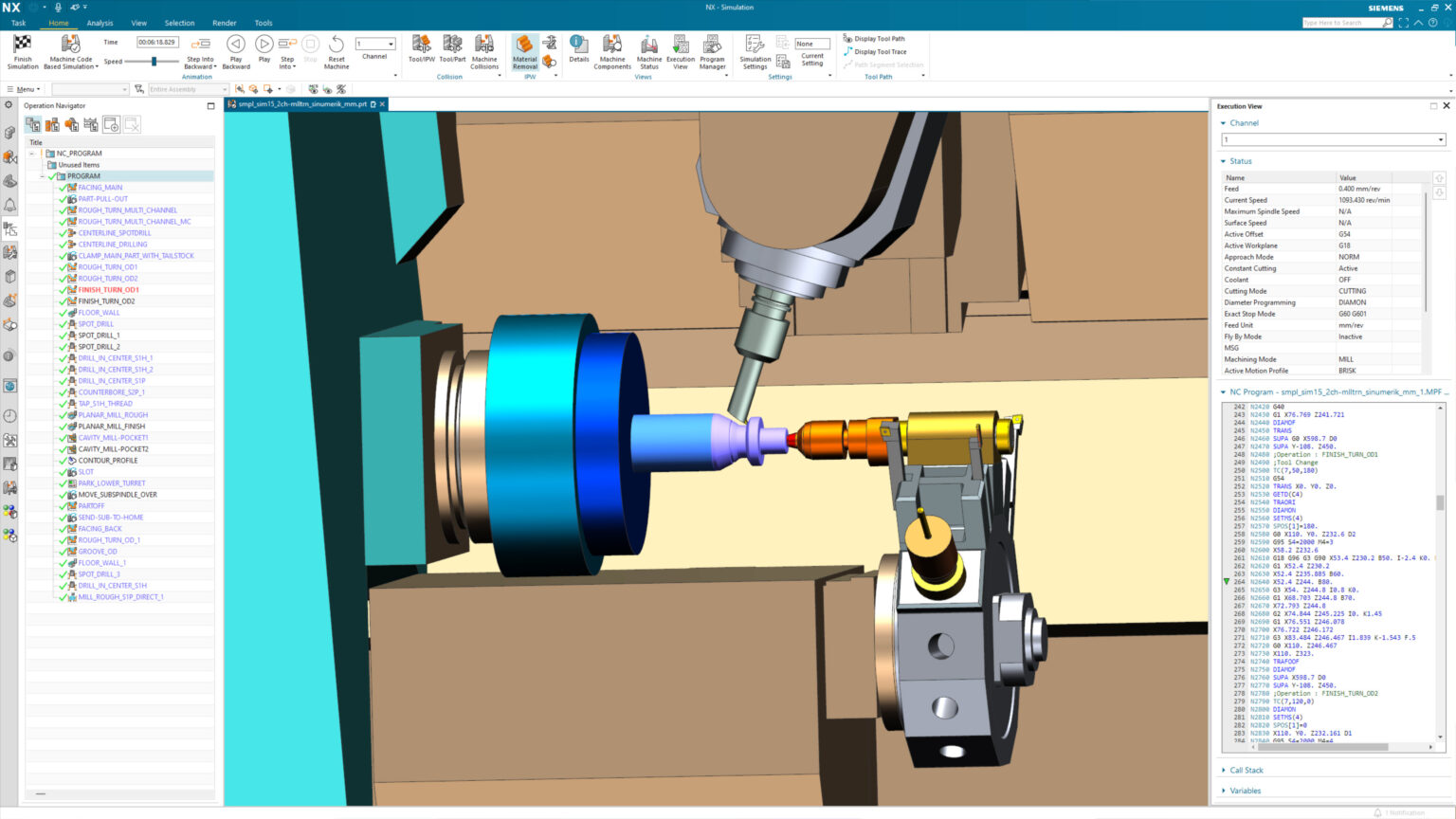Open the Channel dropdown in Execution View
This screenshot has width=1456, height=819.
pos(1441,139)
